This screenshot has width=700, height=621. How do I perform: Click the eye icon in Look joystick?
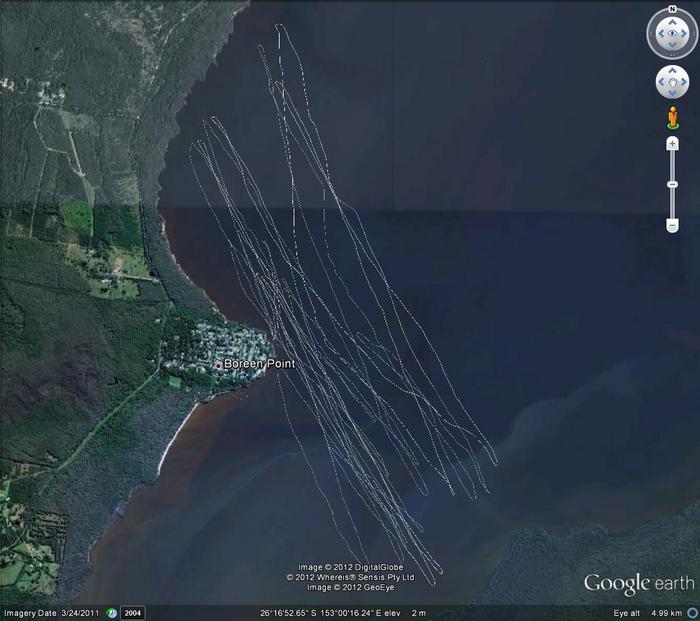tap(672, 34)
